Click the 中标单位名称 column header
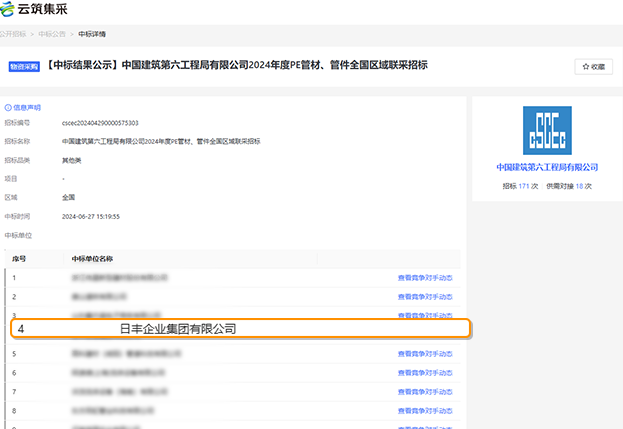The height and width of the screenshot is (429, 623). 92,258
